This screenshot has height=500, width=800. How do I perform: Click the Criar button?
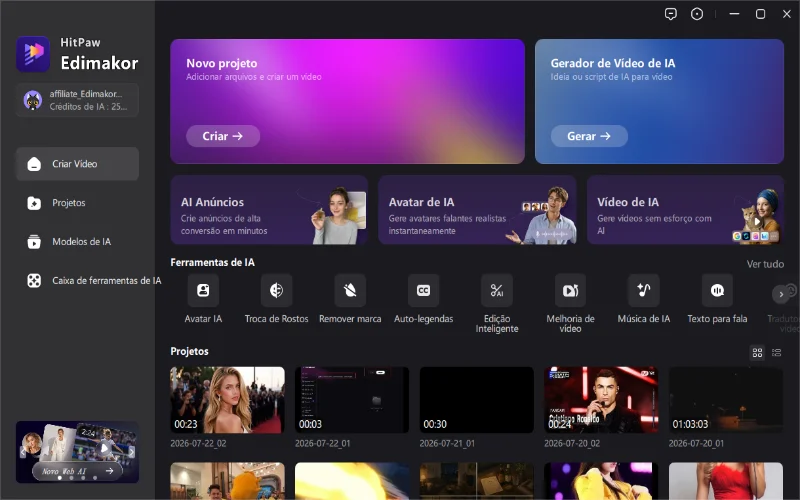pyautogui.click(x=223, y=136)
